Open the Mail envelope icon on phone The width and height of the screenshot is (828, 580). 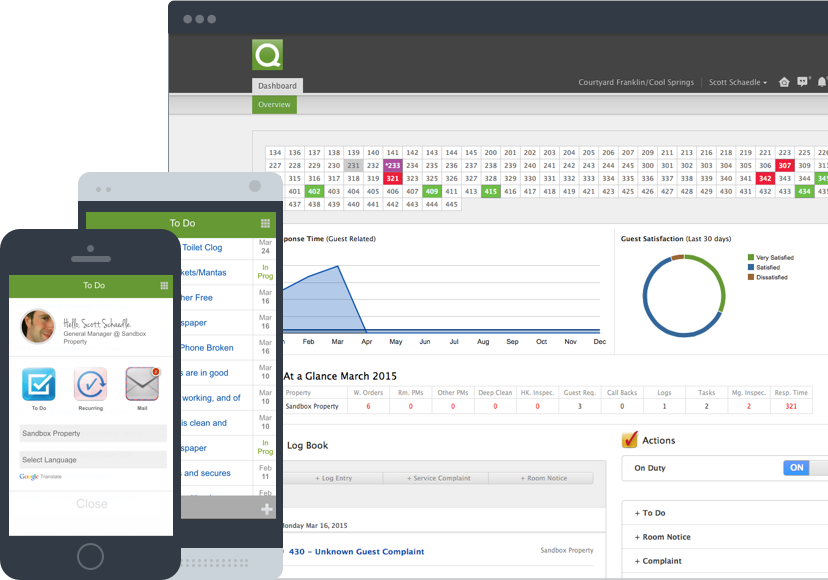(x=142, y=384)
